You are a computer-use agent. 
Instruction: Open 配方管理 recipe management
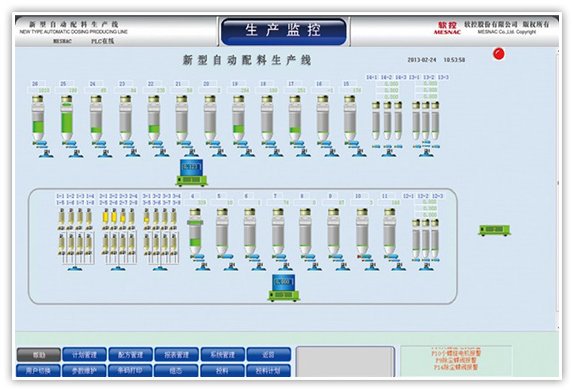[130, 354]
